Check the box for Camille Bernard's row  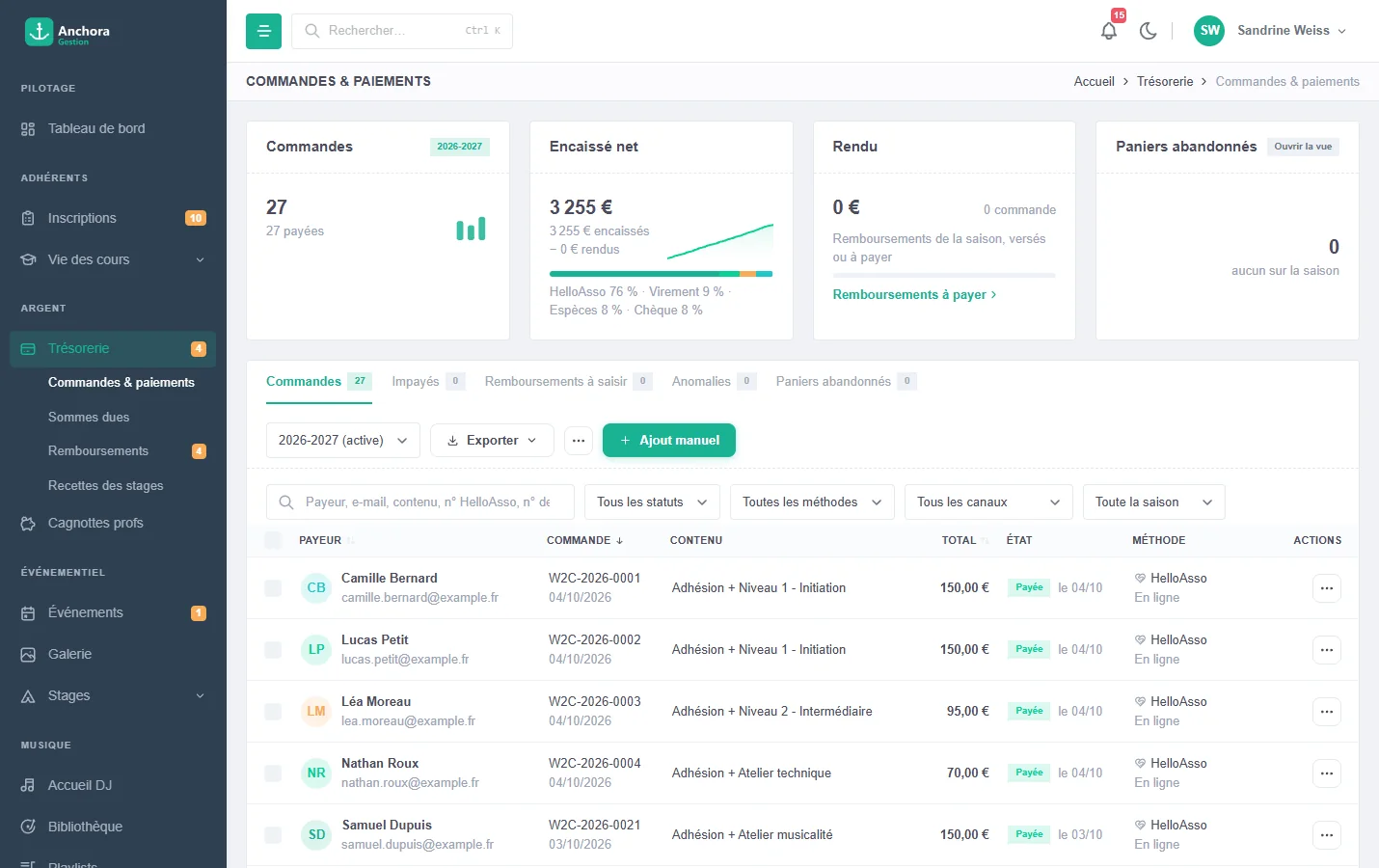coord(273,588)
